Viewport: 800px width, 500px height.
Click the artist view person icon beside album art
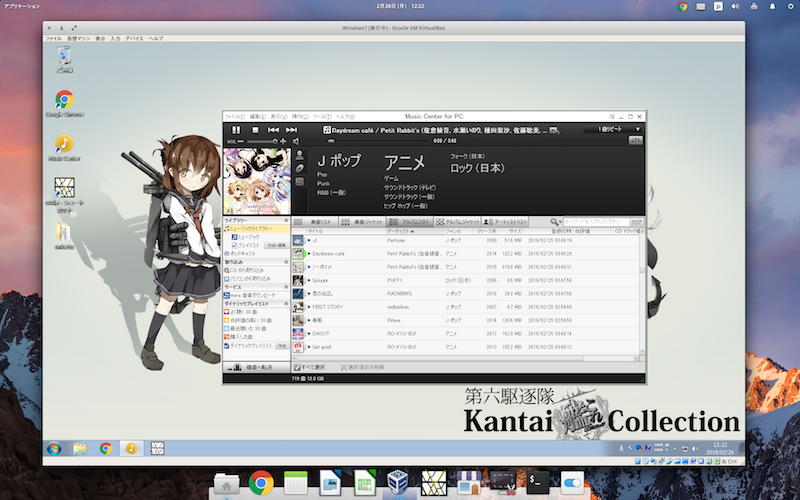point(299,155)
